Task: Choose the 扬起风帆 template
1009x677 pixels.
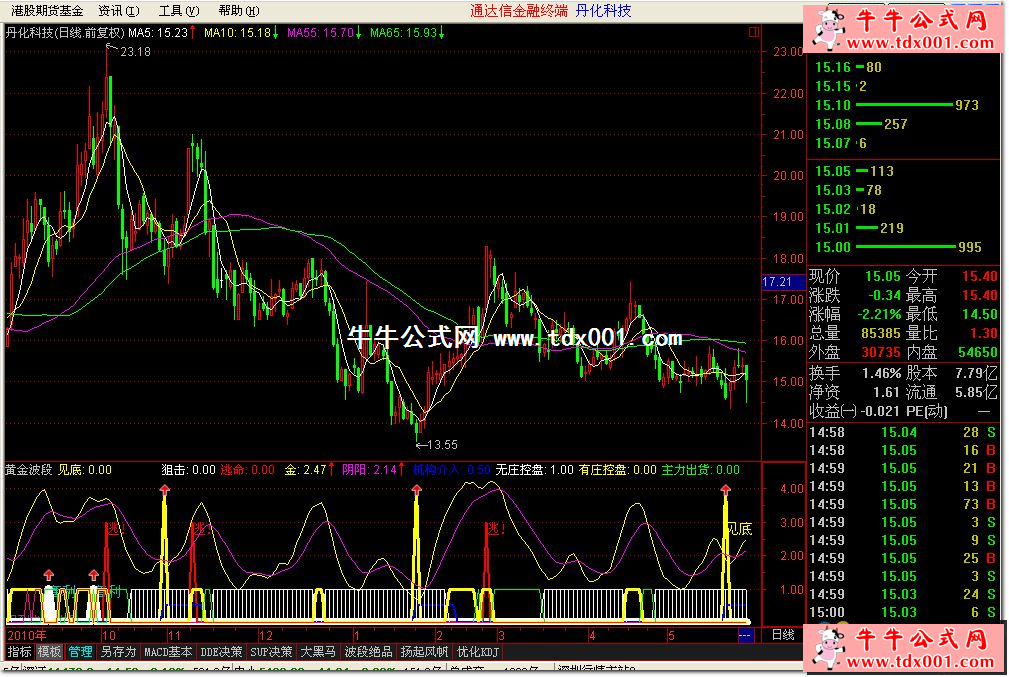Action: pyautogui.click(x=424, y=652)
